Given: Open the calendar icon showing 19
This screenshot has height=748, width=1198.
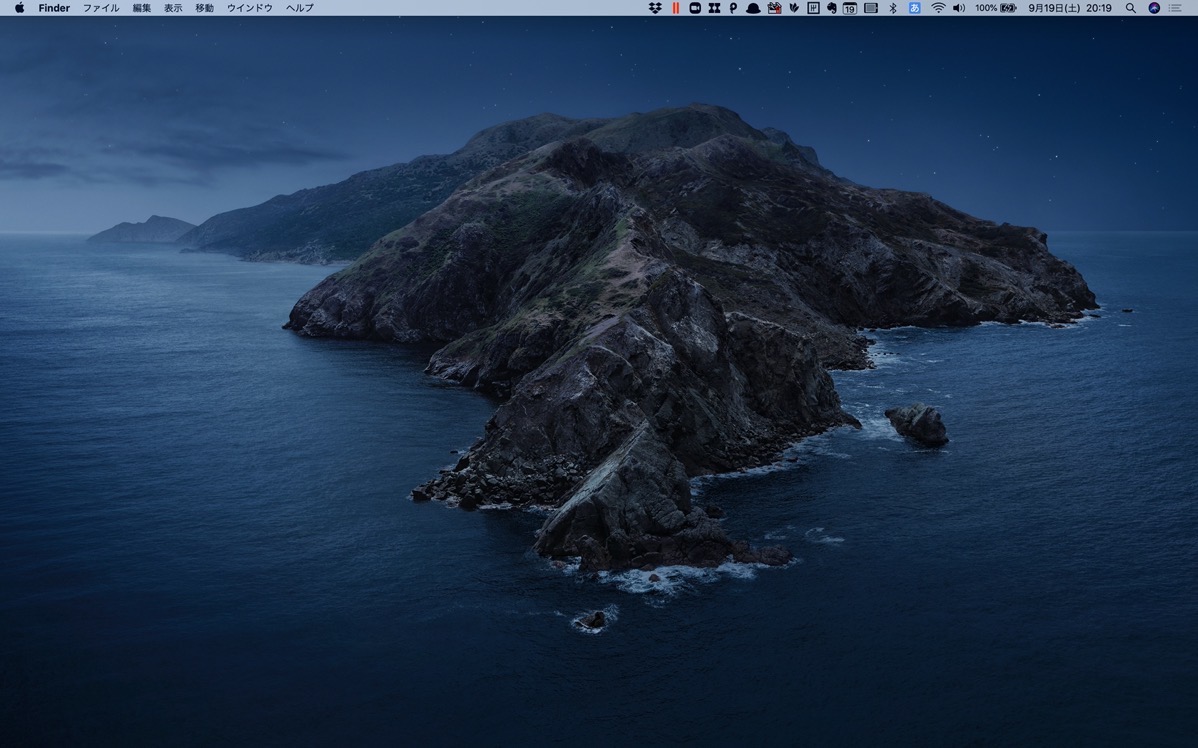Looking at the screenshot, I should coord(850,8).
